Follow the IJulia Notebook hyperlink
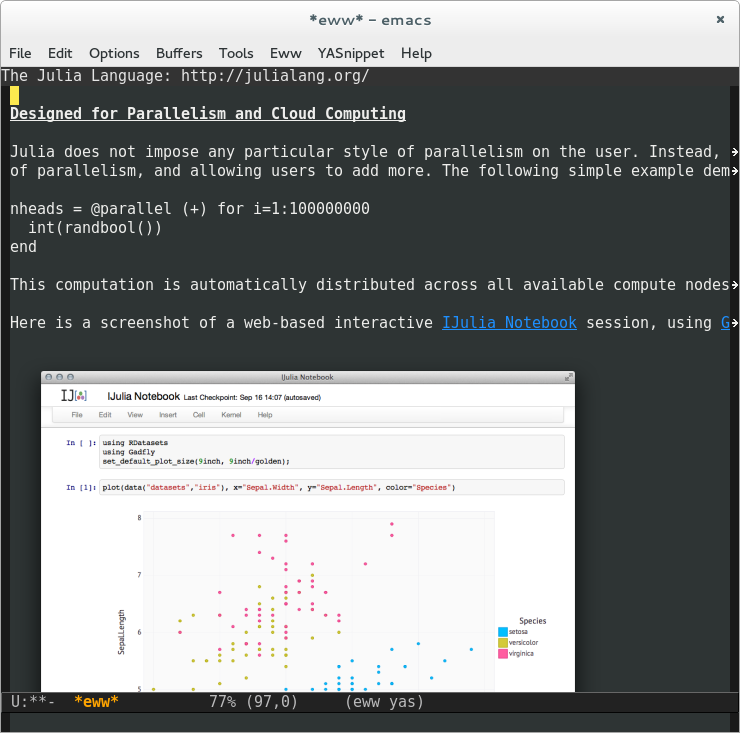The height and width of the screenshot is (733, 740). [509, 323]
